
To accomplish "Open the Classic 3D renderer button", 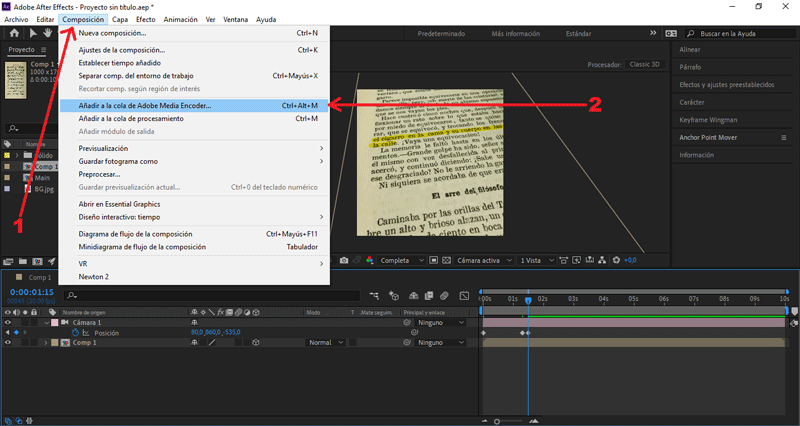I will pyautogui.click(x=644, y=64).
